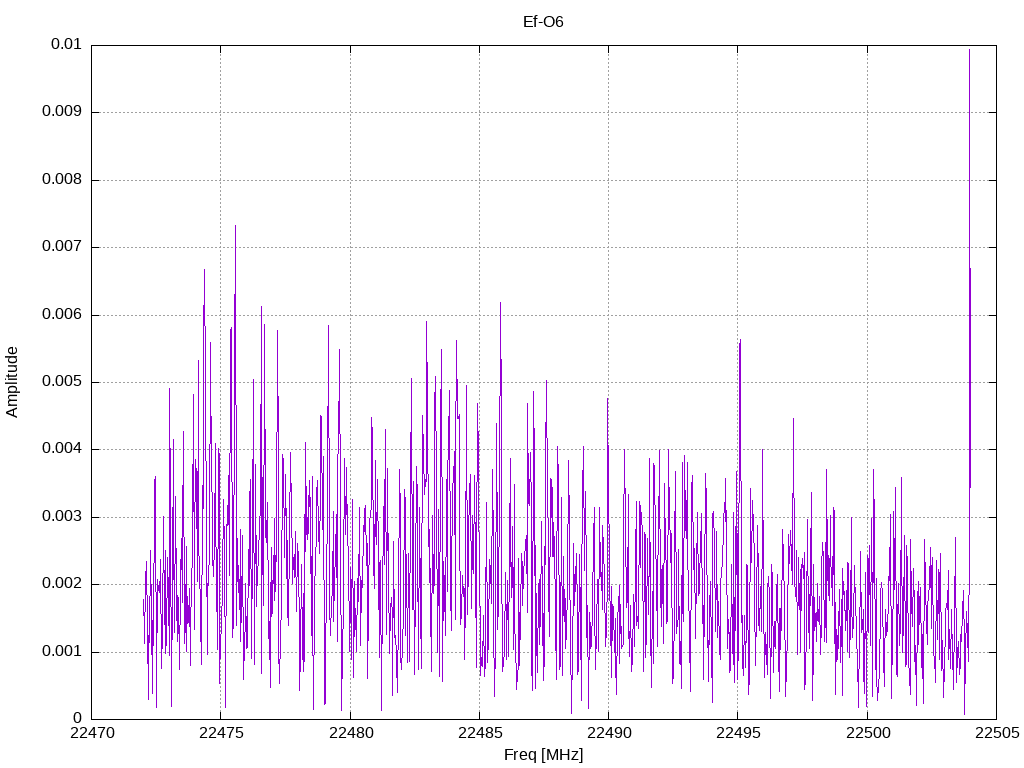Click the y-axis tick label 0.004
This screenshot has width=1024, height=768.
click(62, 449)
